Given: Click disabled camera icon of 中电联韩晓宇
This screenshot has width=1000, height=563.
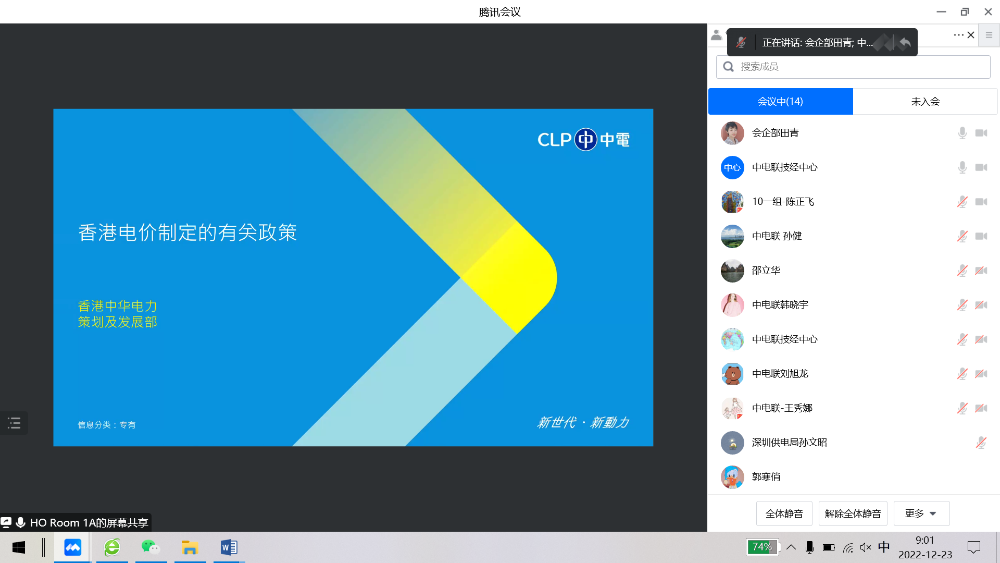Looking at the screenshot, I should pos(981,305).
